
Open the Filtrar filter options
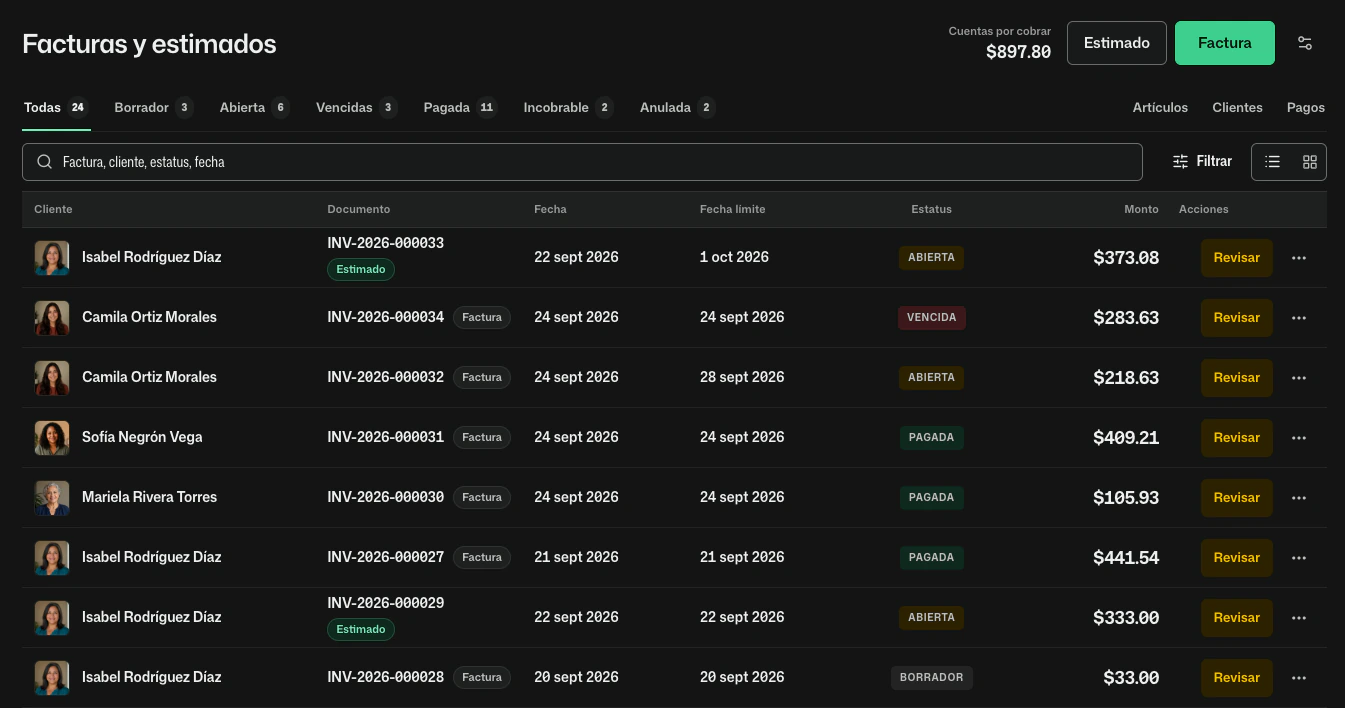pyautogui.click(x=1202, y=161)
